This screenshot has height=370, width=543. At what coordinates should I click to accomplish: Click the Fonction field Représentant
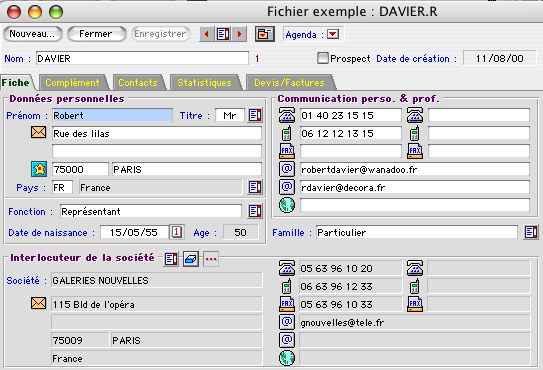point(151,211)
